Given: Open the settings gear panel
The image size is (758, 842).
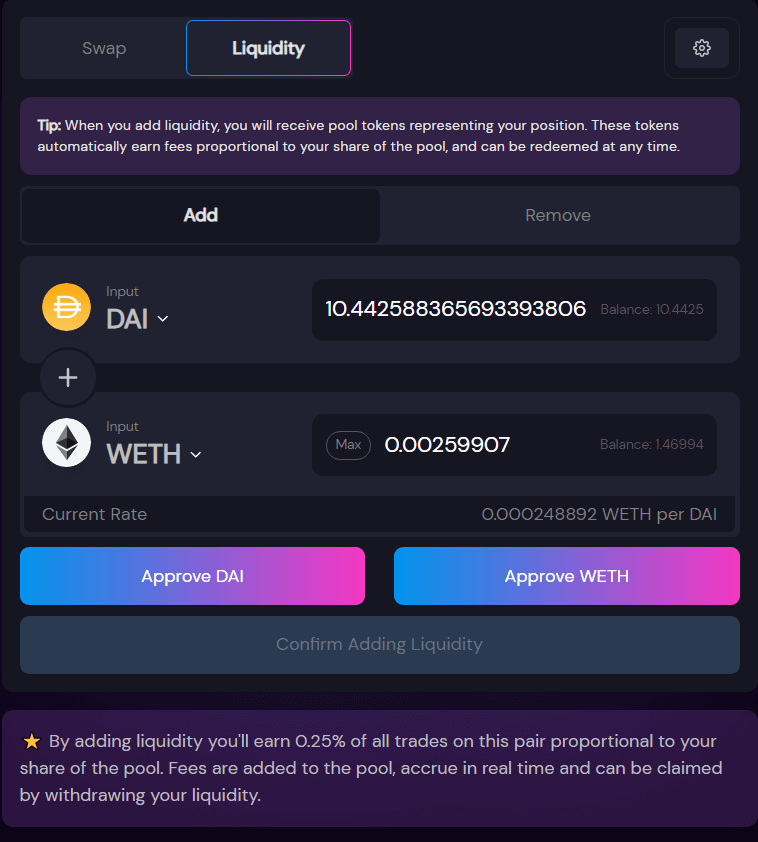Looking at the screenshot, I should click(701, 47).
